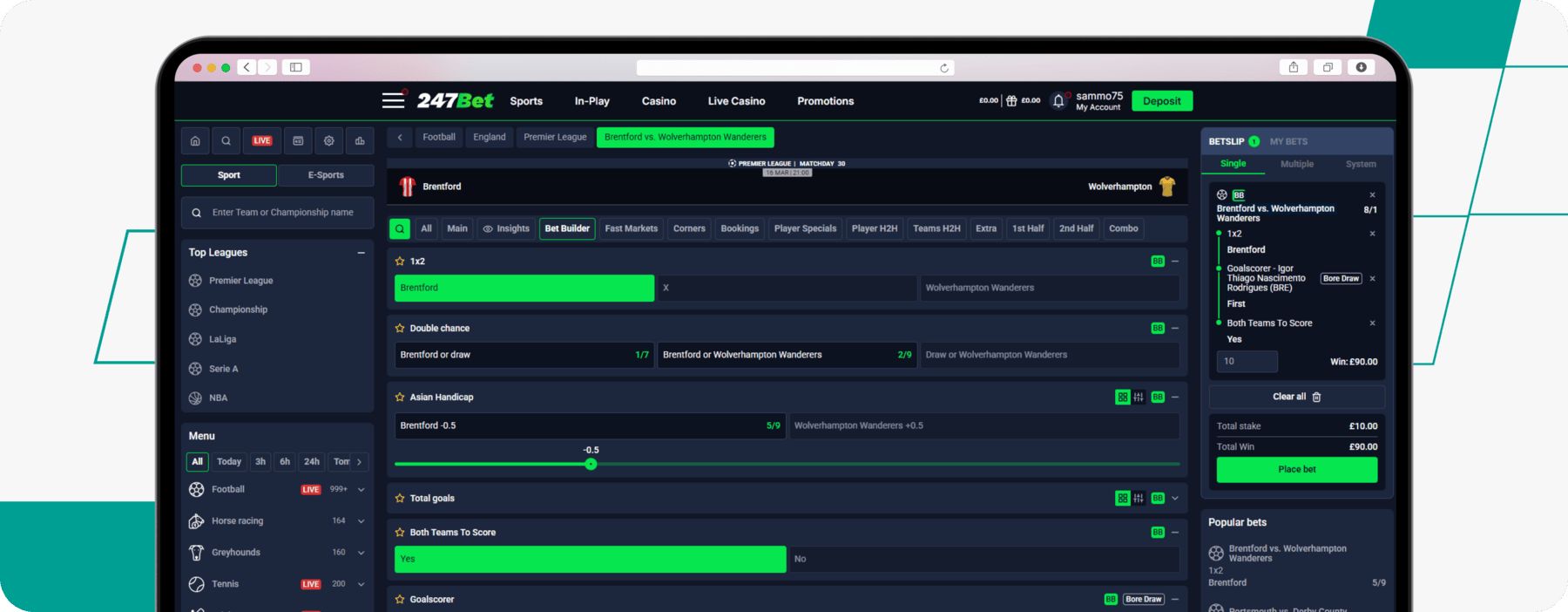
Task: Open sammo75 My Account
Action: (x=1099, y=101)
